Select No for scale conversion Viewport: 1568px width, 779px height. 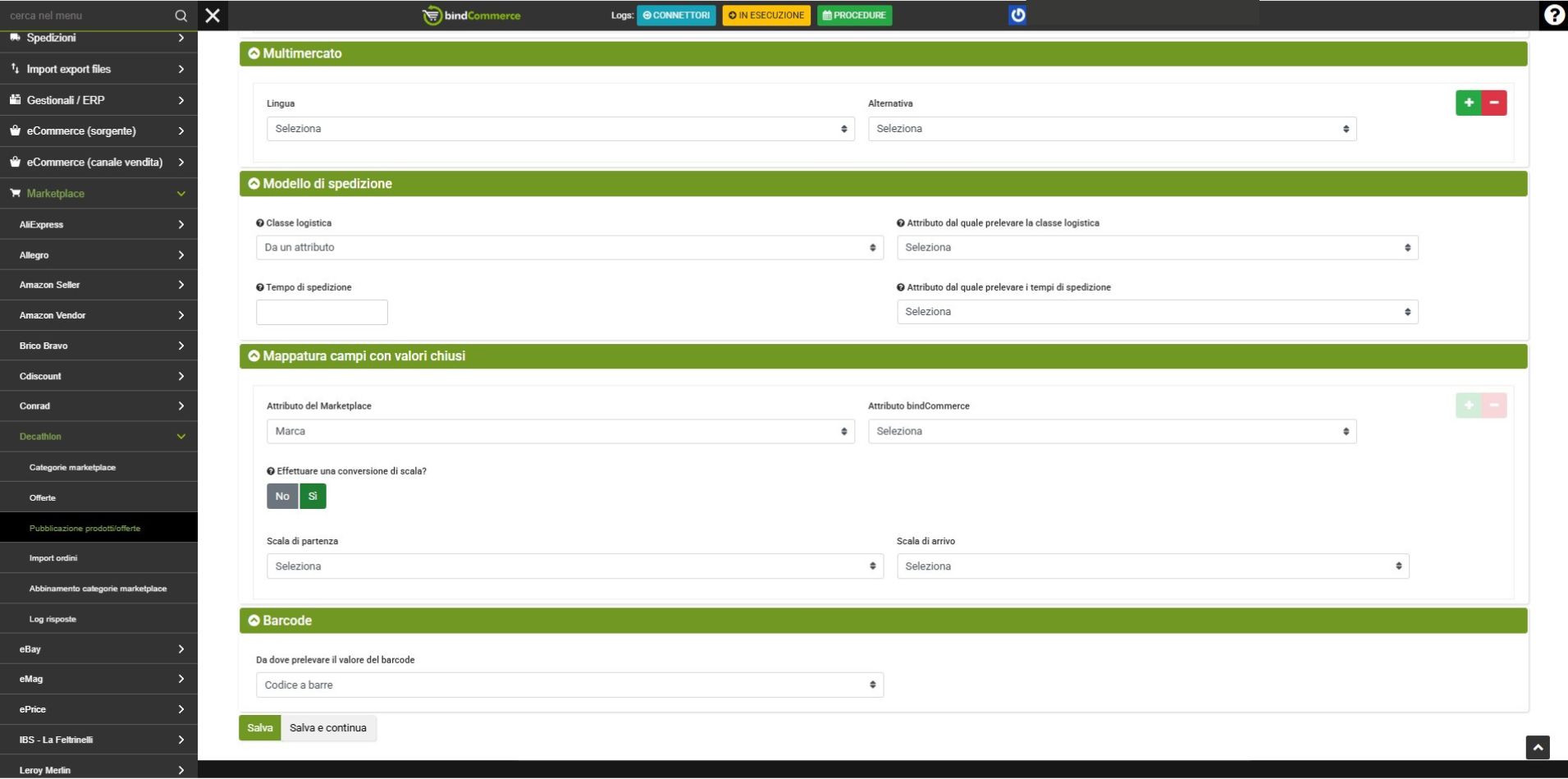[x=282, y=496]
